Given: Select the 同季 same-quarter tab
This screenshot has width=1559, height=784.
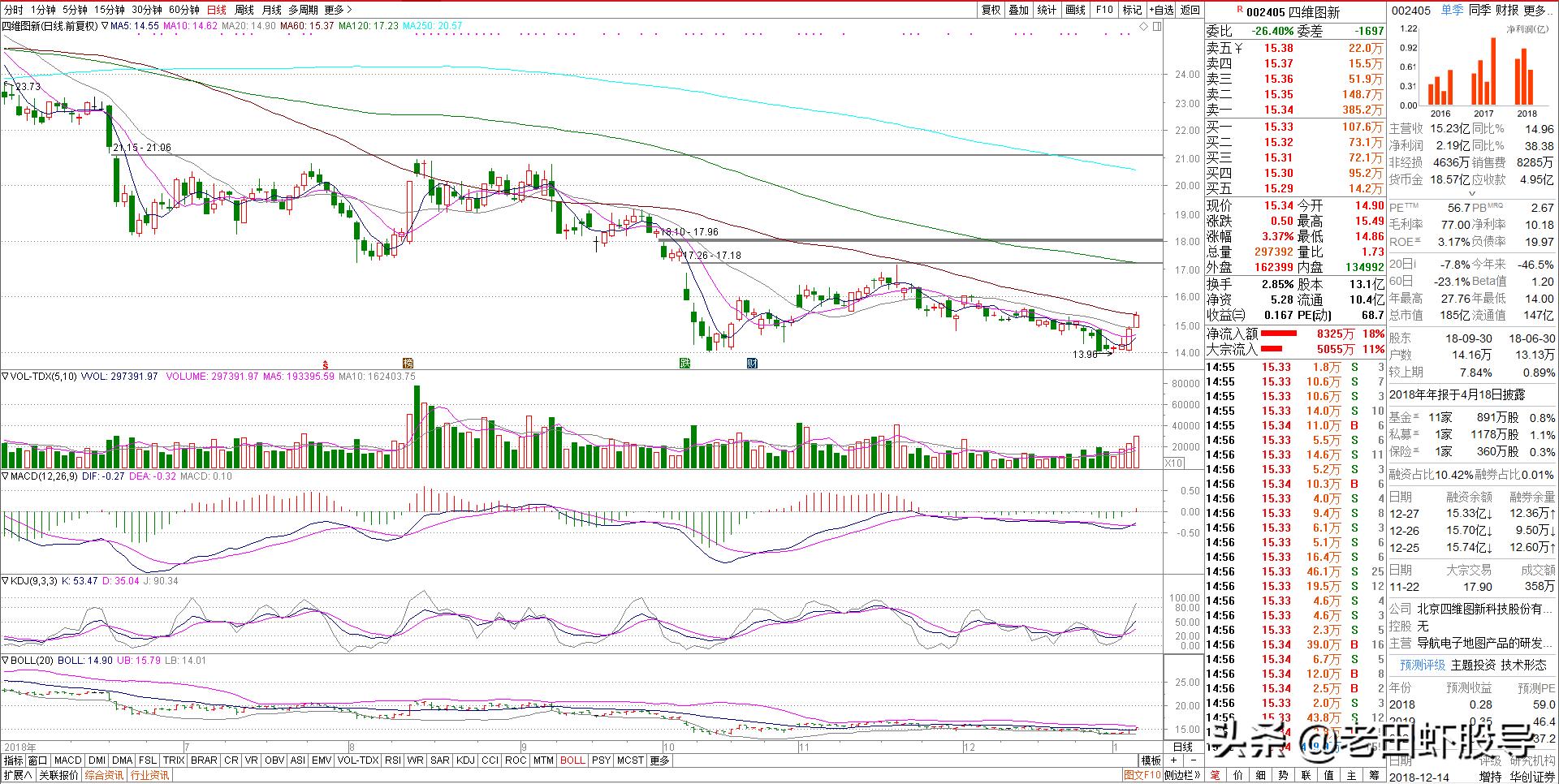Looking at the screenshot, I should [x=1479, y=10].
